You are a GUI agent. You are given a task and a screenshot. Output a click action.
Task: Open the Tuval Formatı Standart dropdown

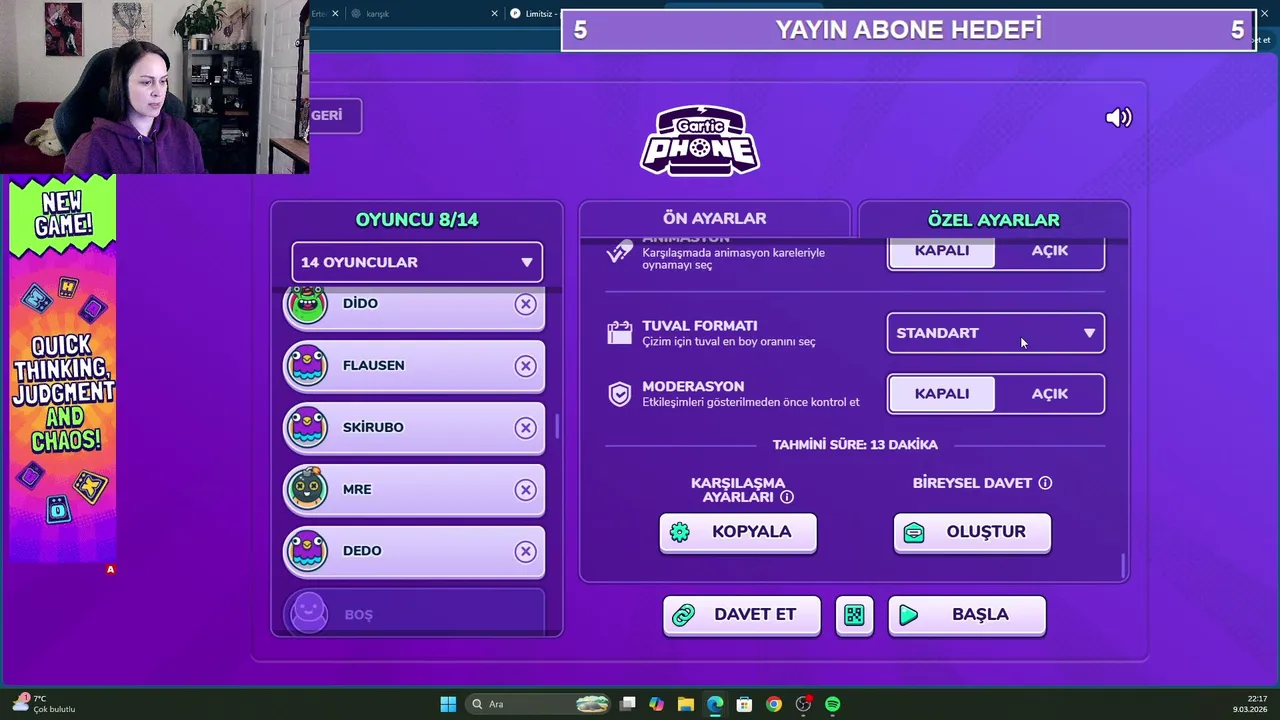tap(996, 333)
